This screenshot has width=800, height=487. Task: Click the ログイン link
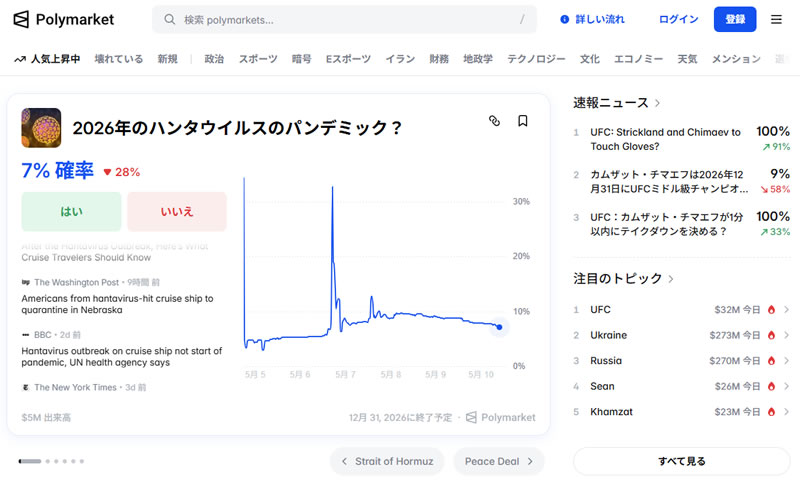679,19
